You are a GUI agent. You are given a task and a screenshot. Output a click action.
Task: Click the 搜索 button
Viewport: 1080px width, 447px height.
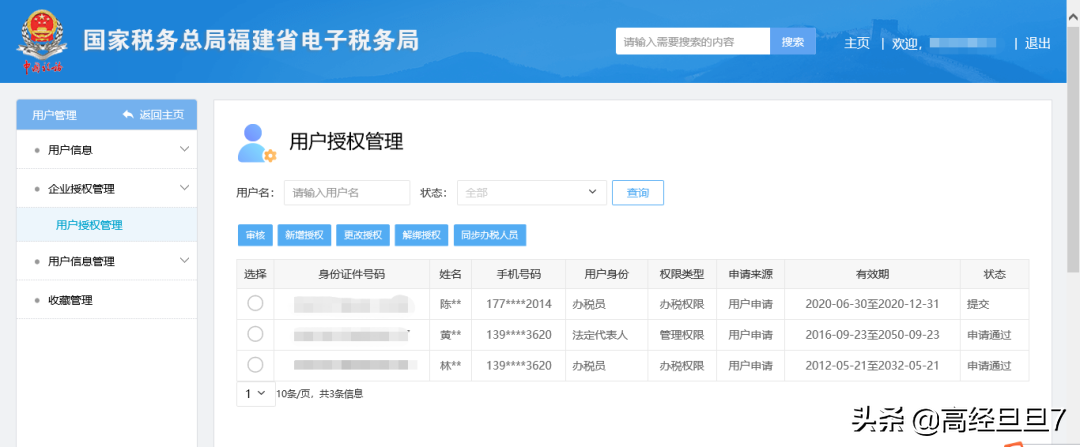coord(793,41)
